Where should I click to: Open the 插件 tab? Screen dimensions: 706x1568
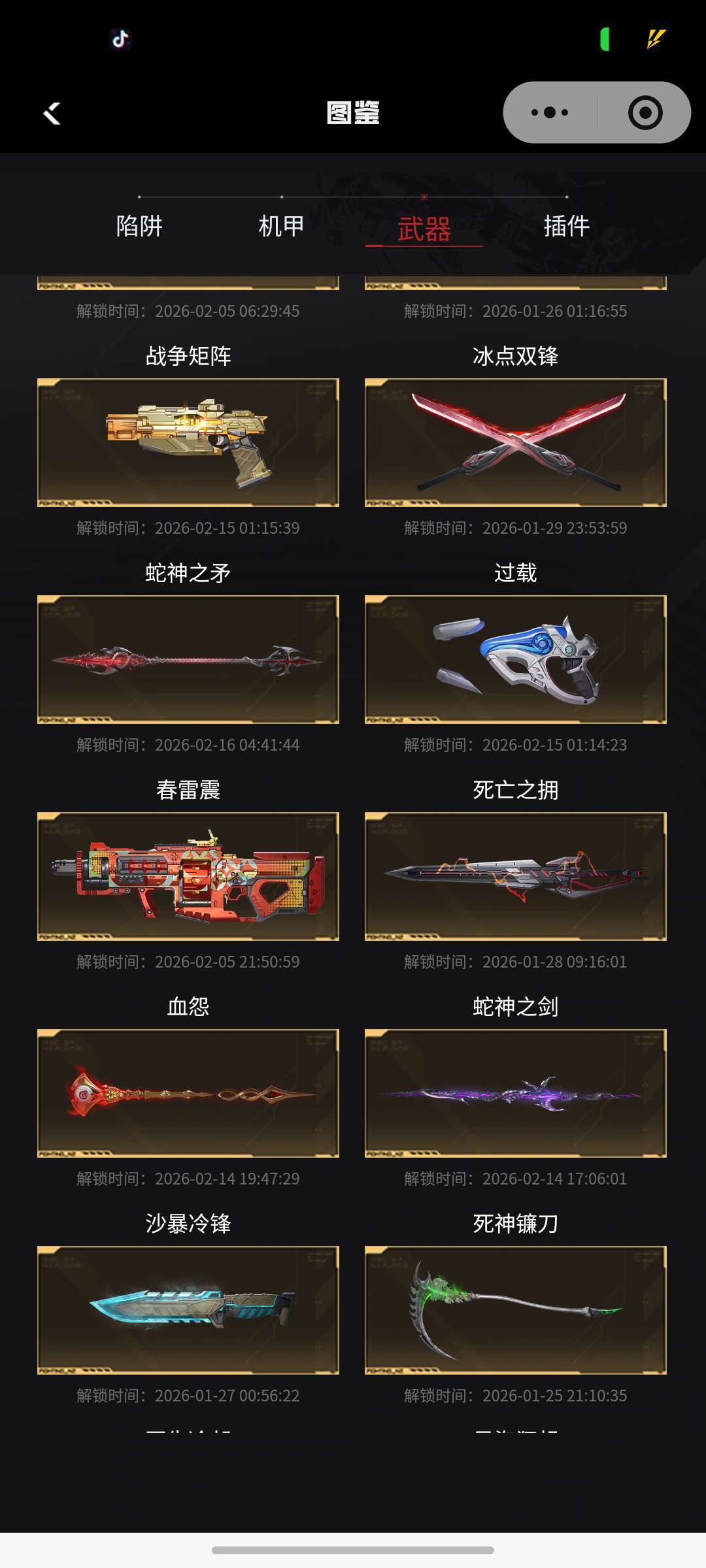[567, 226]
